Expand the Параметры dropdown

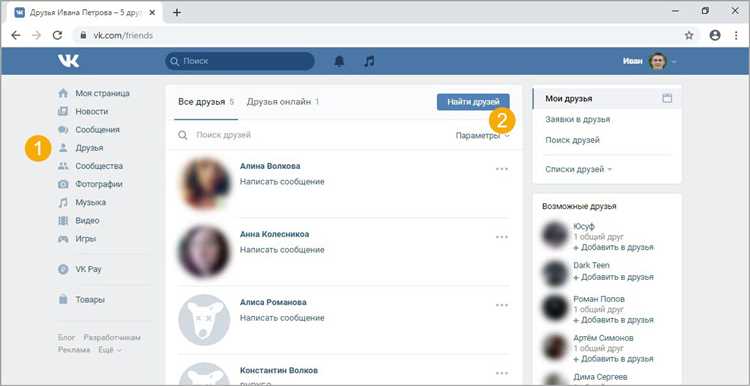click(482, 136)
